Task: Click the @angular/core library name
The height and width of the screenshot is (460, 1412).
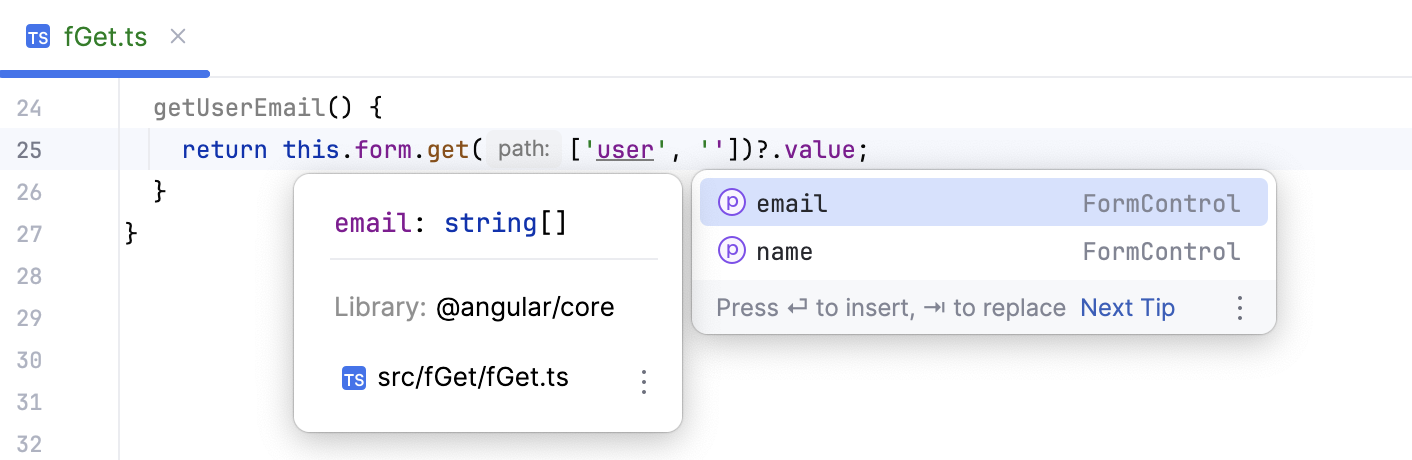Action: click(525, 308)
